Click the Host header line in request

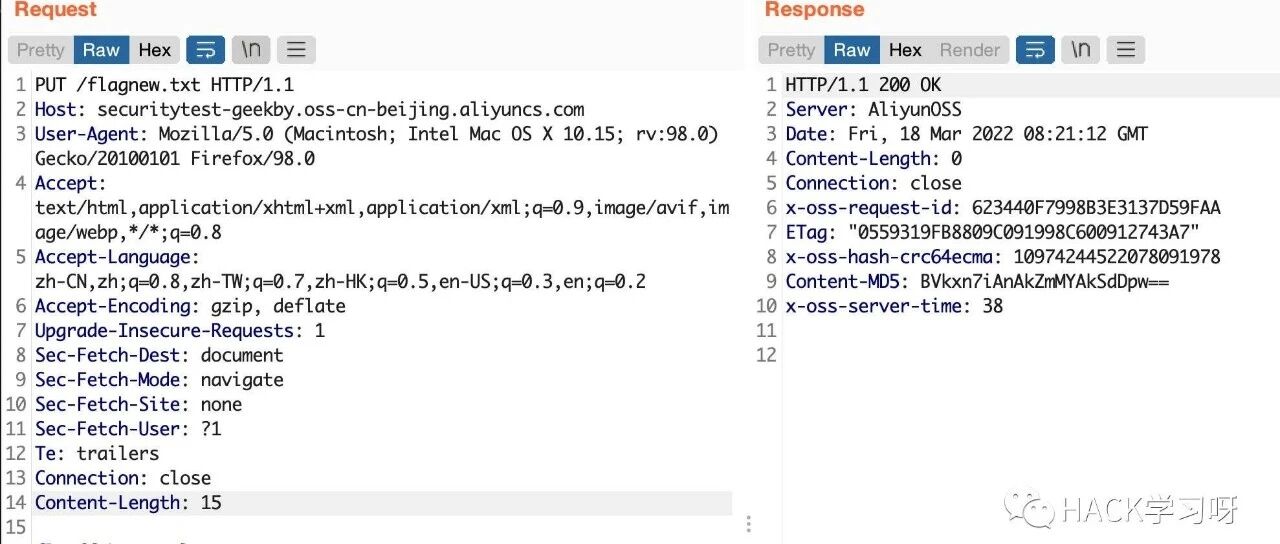309,109
